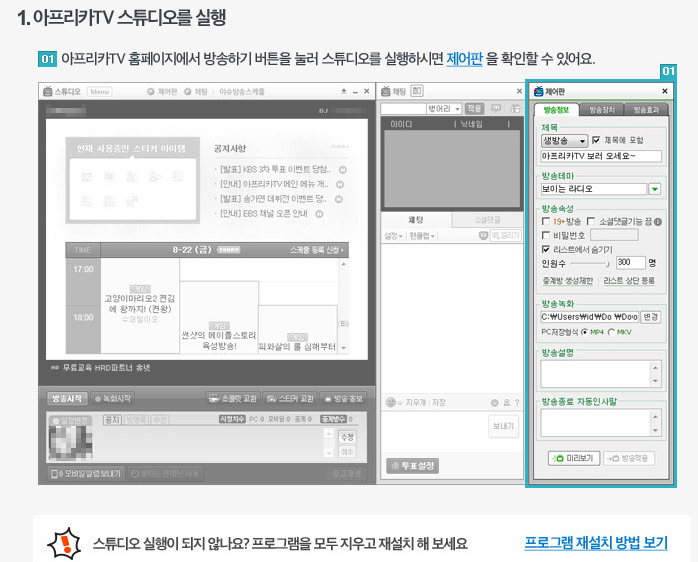Viewport: 698px width, 562px height.
Task: Enable the 소셜댓글기능 끔 checkbox
Action: click(591, 221)
